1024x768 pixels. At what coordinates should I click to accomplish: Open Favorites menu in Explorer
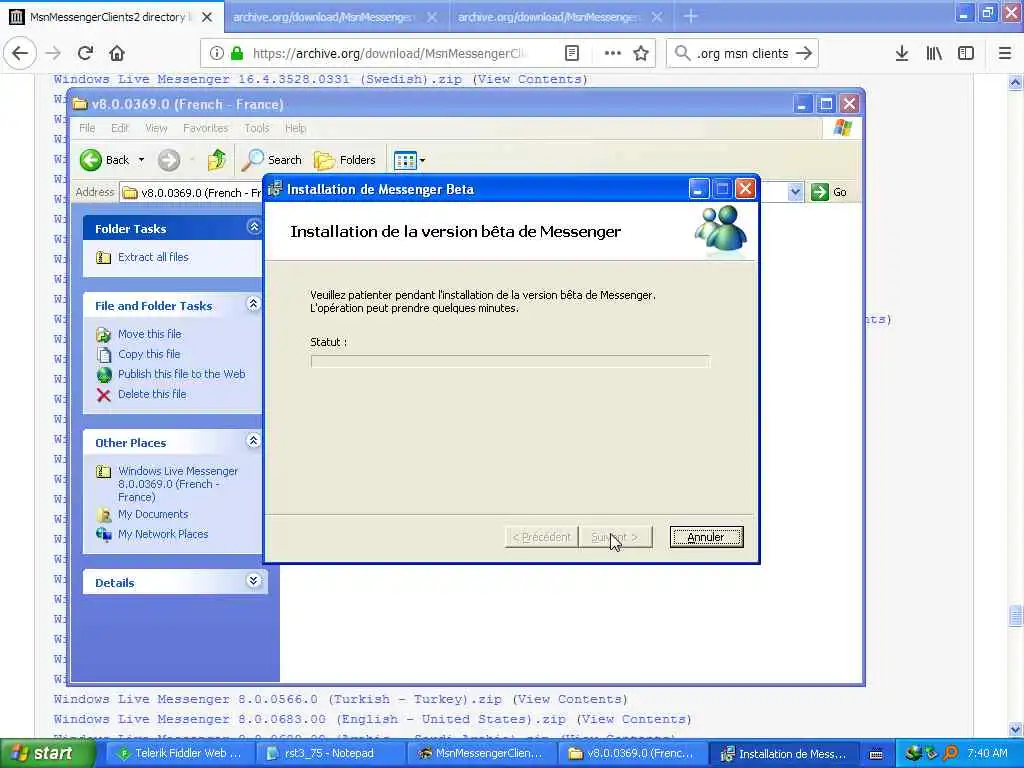click(206, 128)
